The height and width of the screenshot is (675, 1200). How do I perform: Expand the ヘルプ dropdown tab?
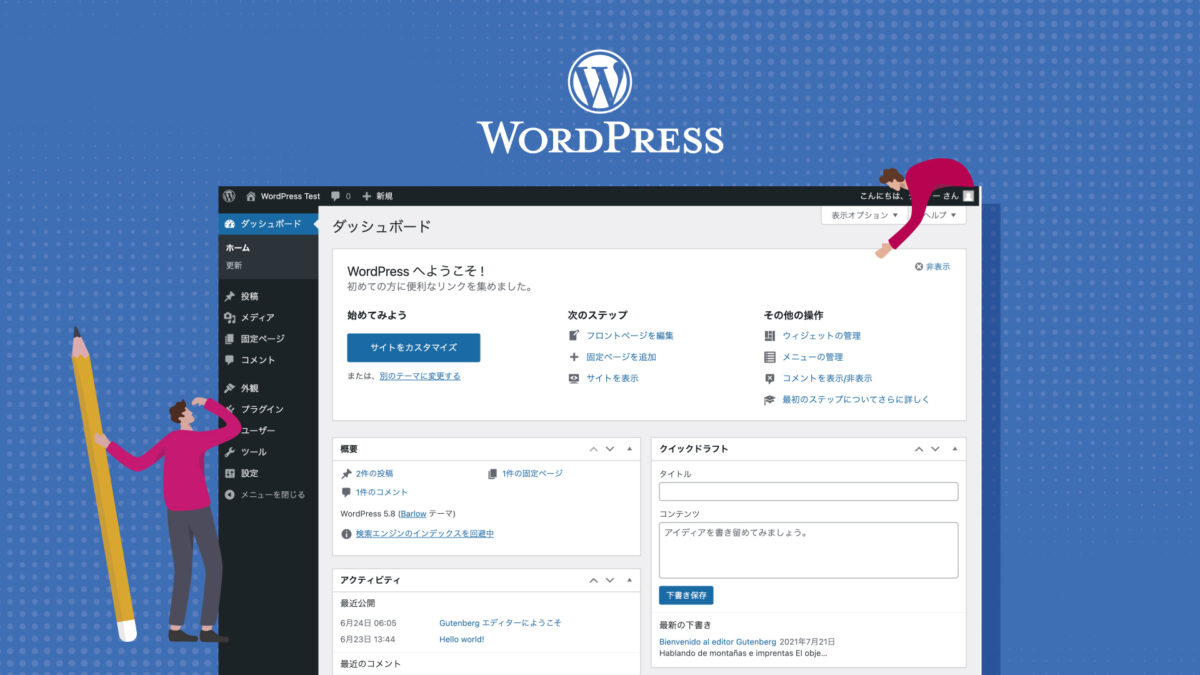(x=940, y=215)
